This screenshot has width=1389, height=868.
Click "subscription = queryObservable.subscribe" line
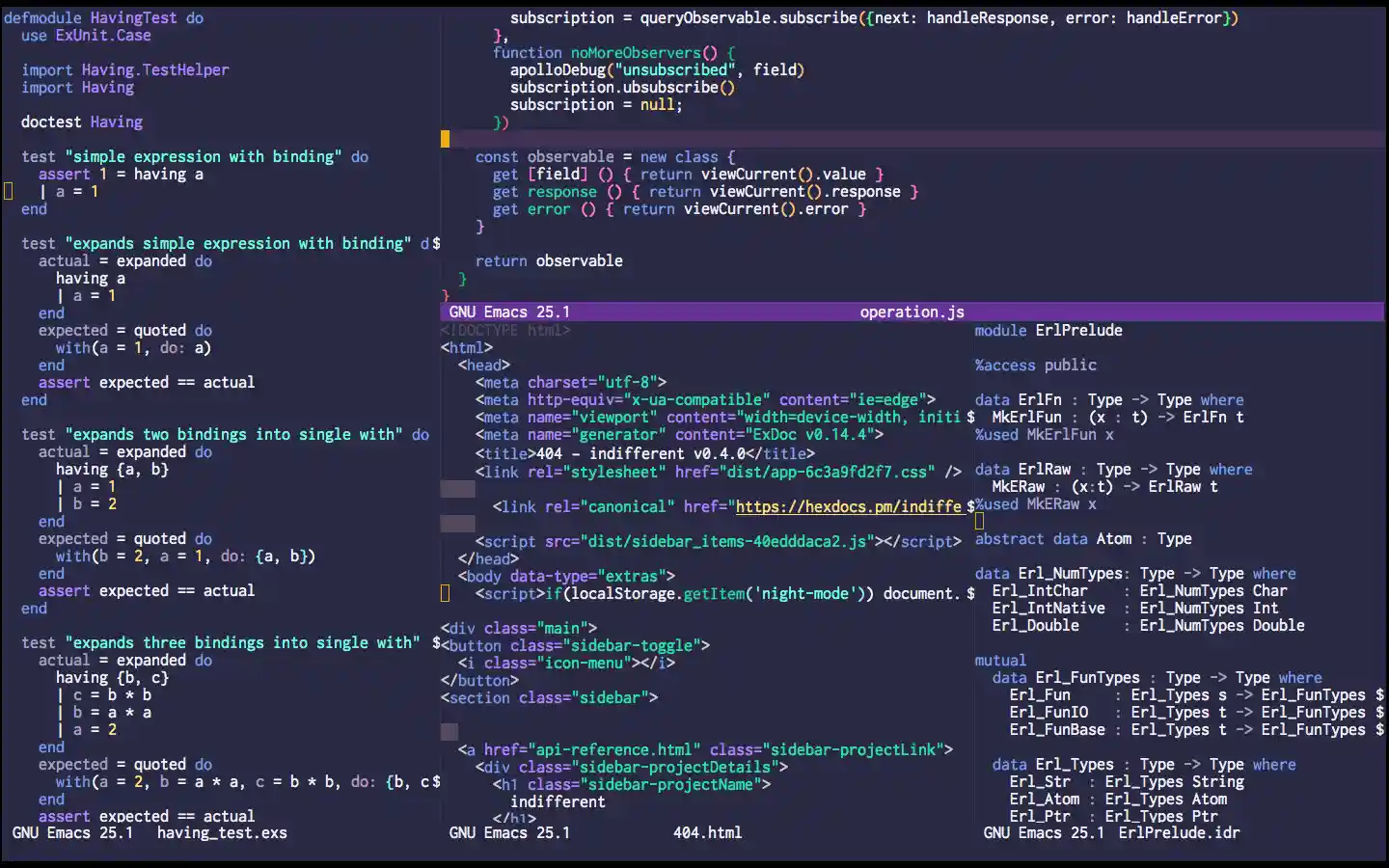tap(874, 17)
